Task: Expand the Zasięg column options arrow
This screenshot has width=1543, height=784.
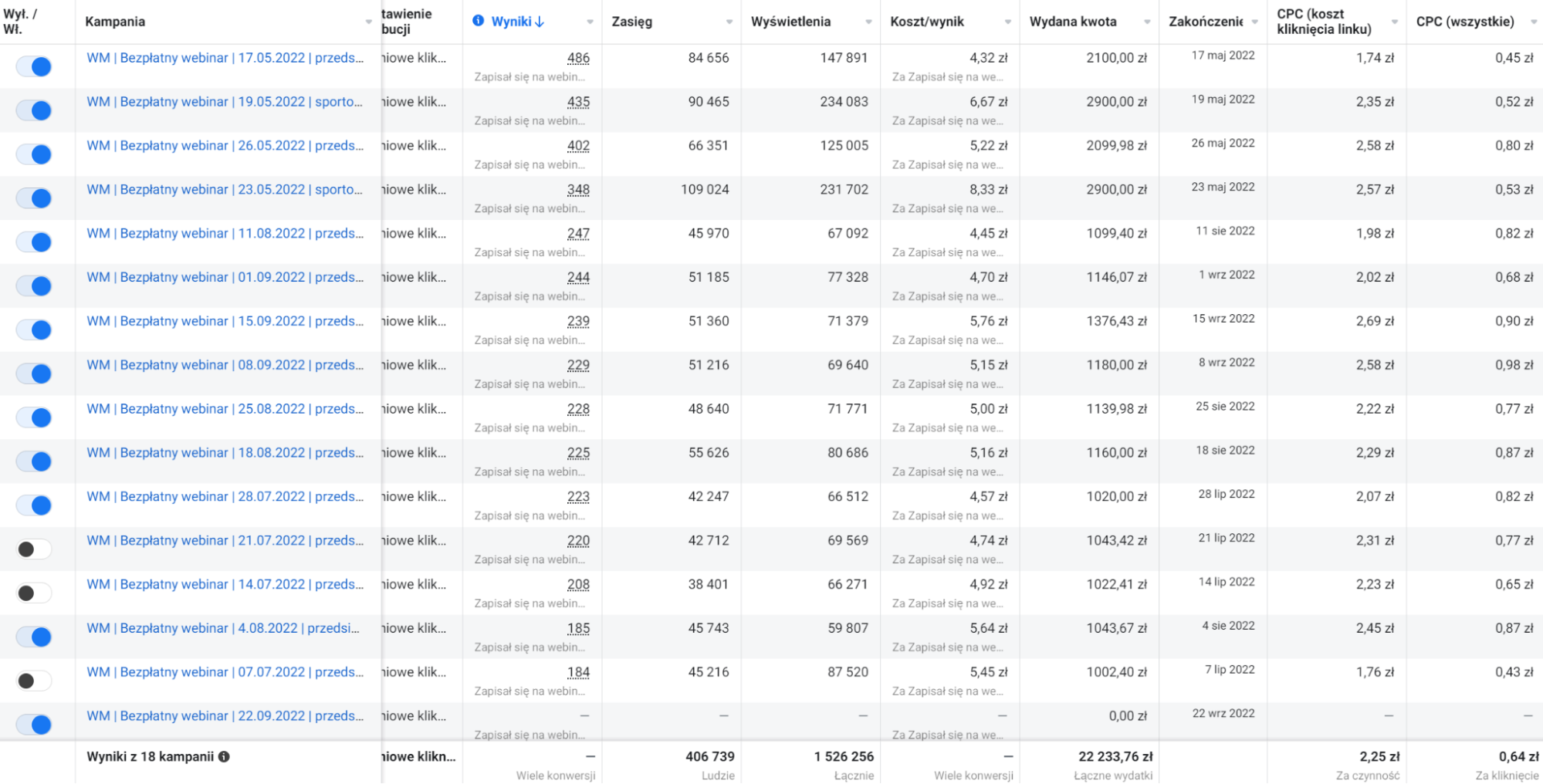Action: [x=729, y=22]
